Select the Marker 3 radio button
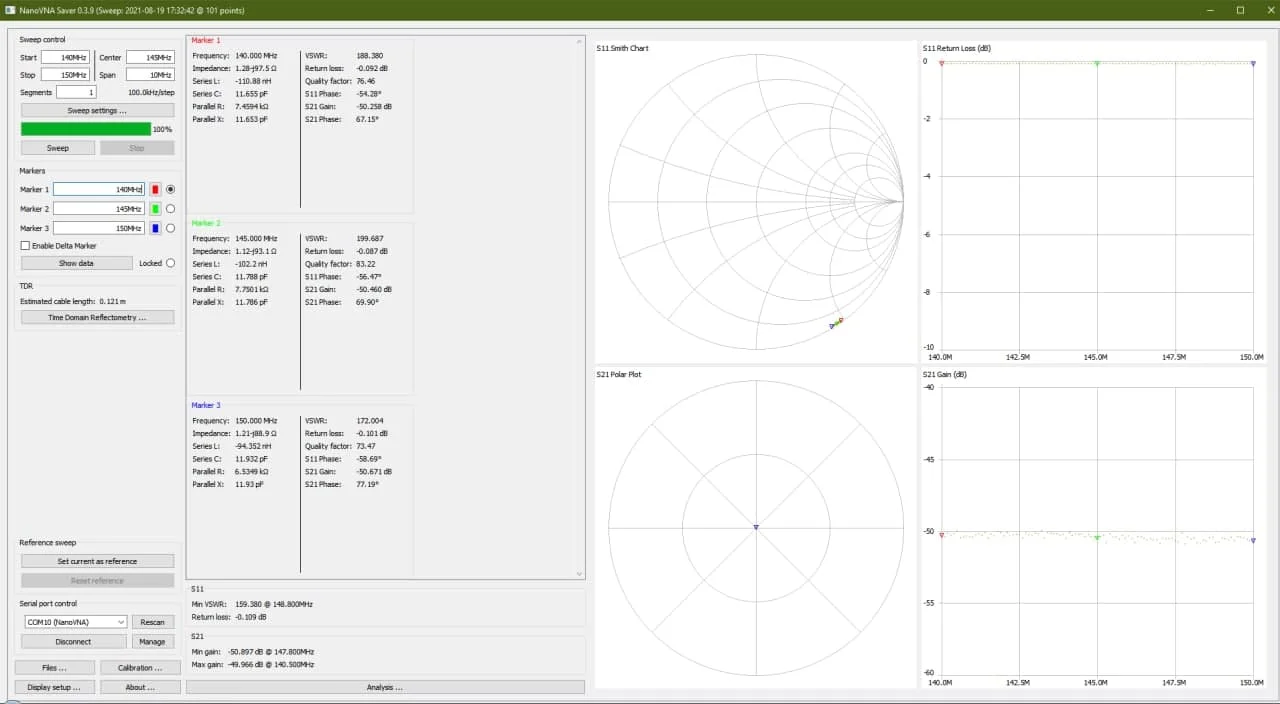Screen dimensions: 1280x704 tap(170, 228)
